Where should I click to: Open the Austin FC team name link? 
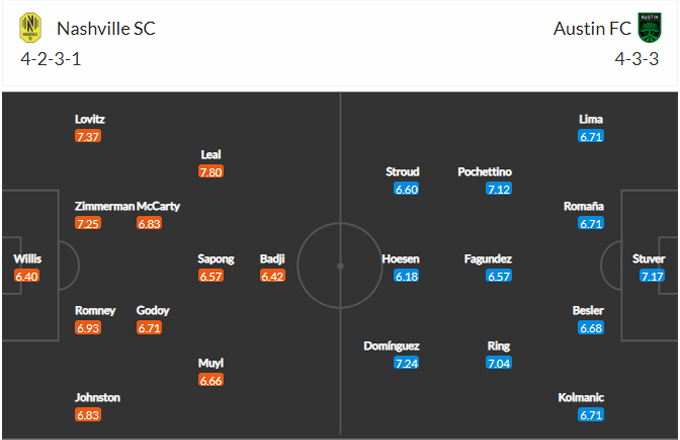tap(592, 28)
